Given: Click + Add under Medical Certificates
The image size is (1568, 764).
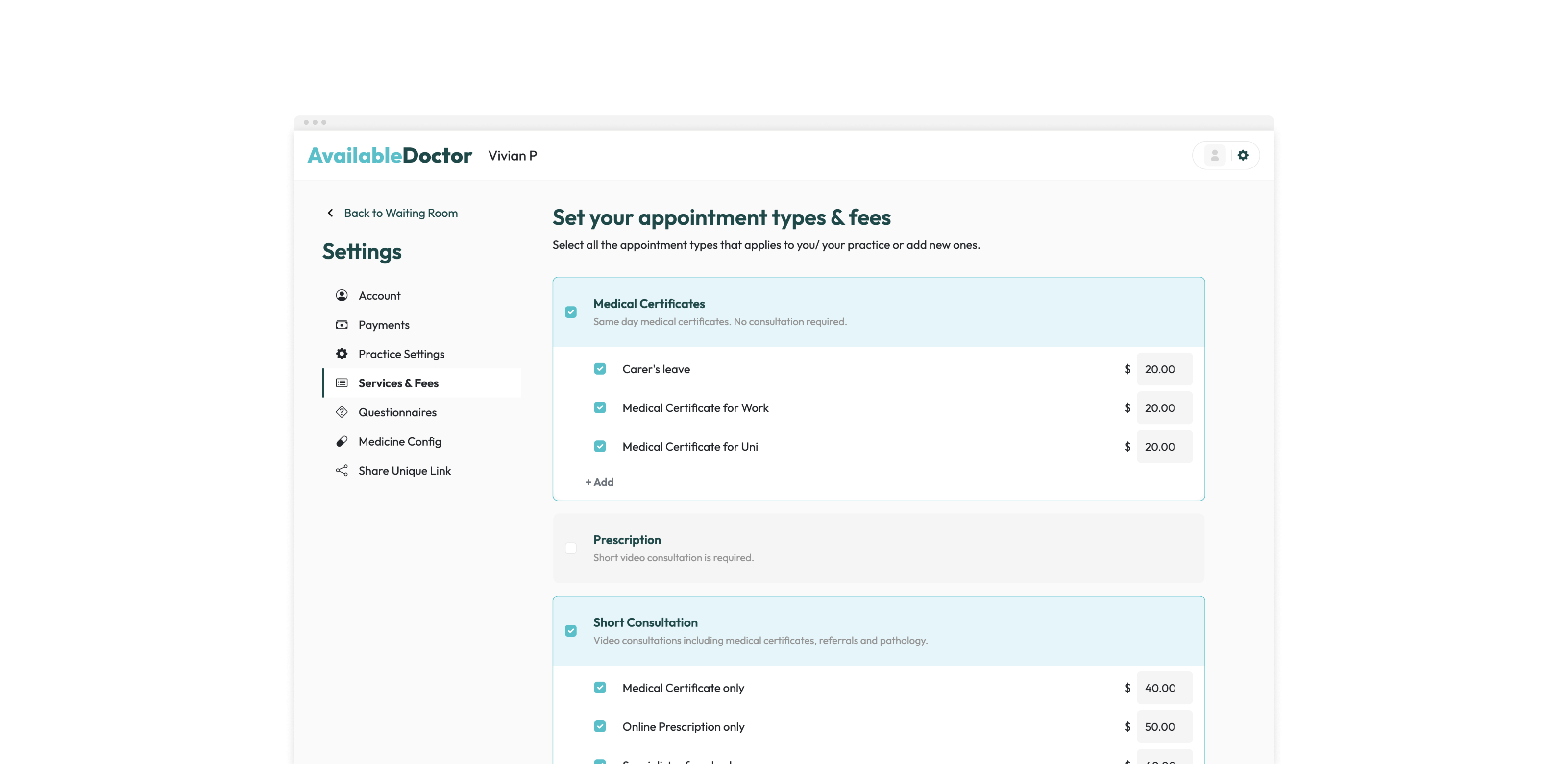Looking at the screenshot, I should (x=600, y=482).
